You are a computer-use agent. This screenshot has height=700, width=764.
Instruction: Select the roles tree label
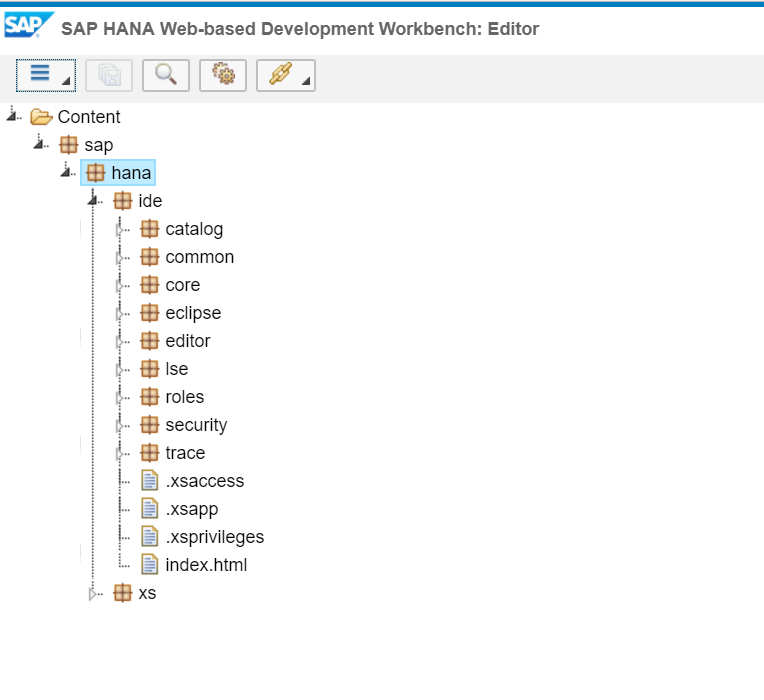point(185,397)
